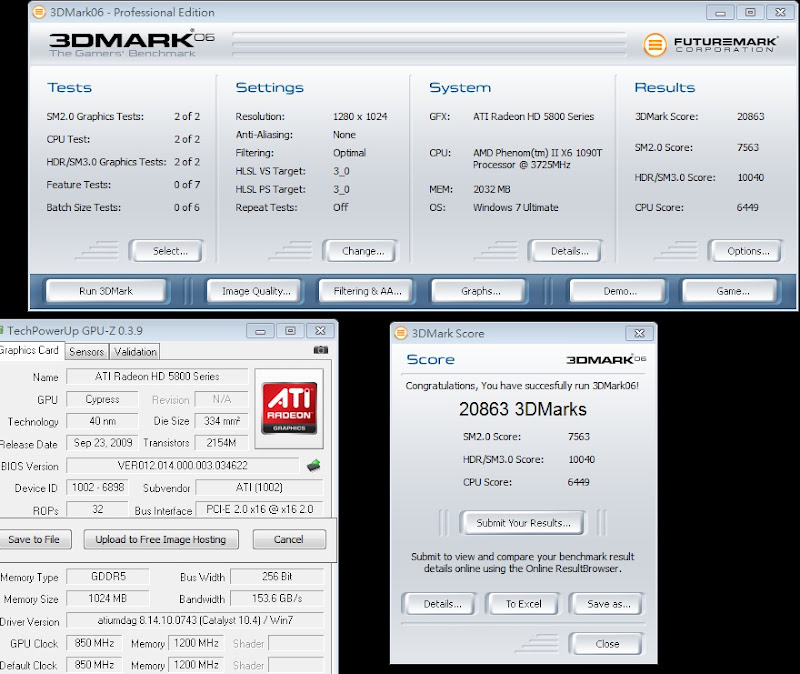Minimize the 3DMark06 main window

[x=720, y=13]
